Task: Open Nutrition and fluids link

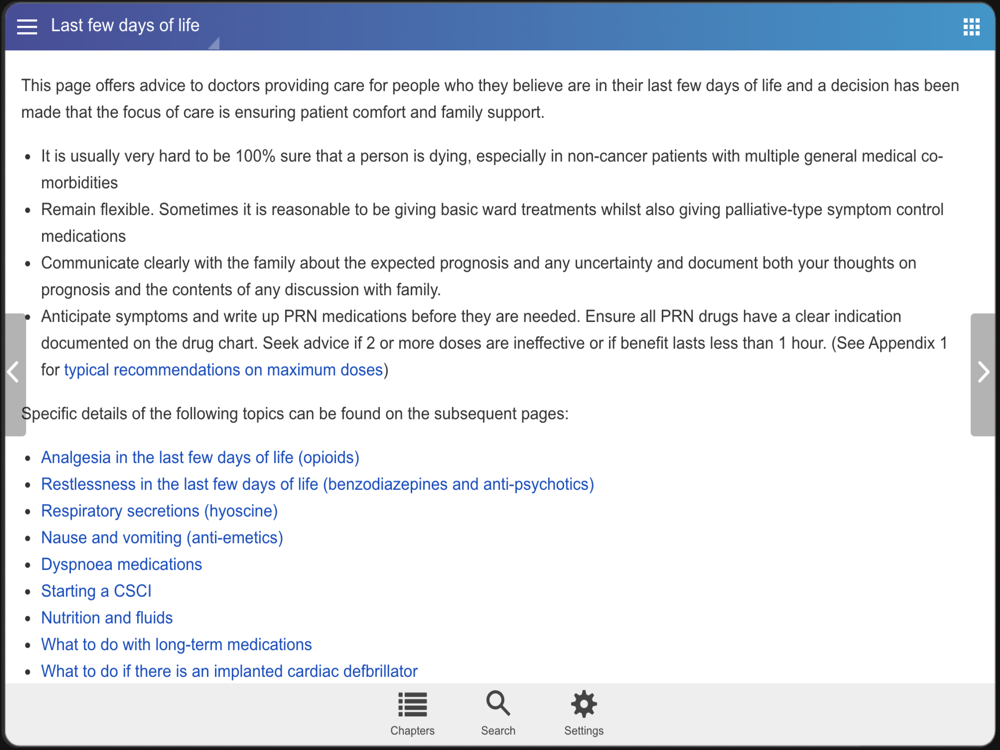Action: coord(107,618)
